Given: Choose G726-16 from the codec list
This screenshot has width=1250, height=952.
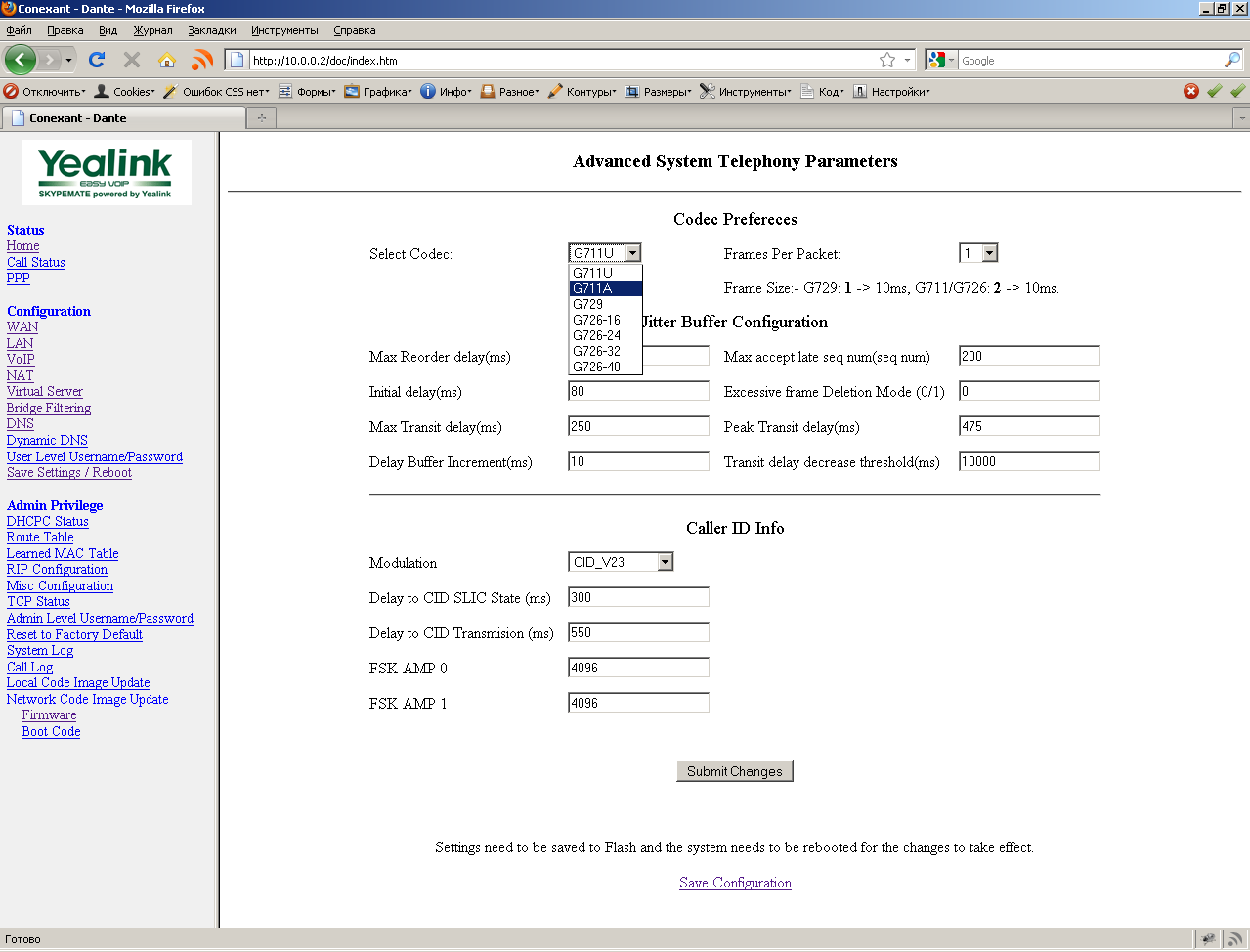Looking at the screenshot, I should (x=606, y=320).
